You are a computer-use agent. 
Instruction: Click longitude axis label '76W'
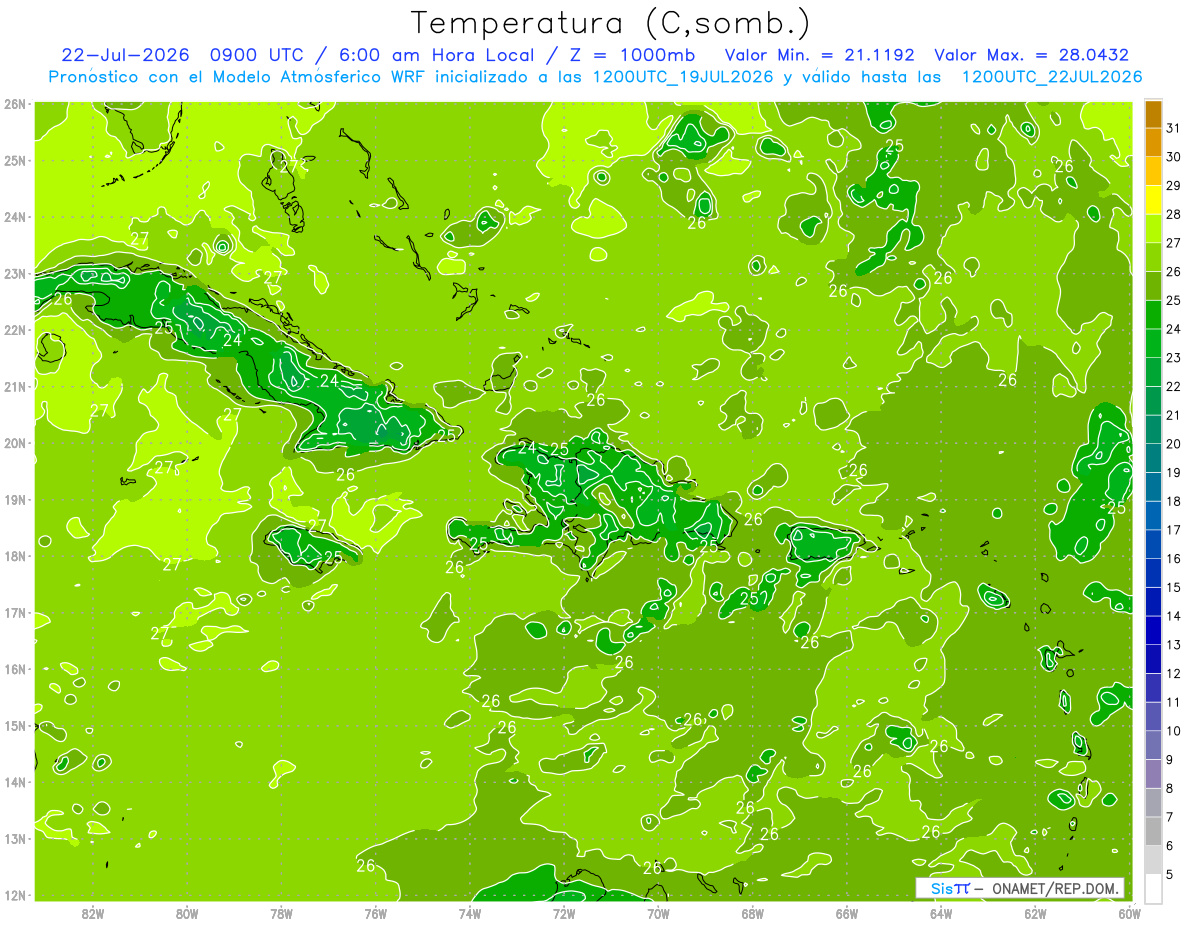tap(375, 912)
